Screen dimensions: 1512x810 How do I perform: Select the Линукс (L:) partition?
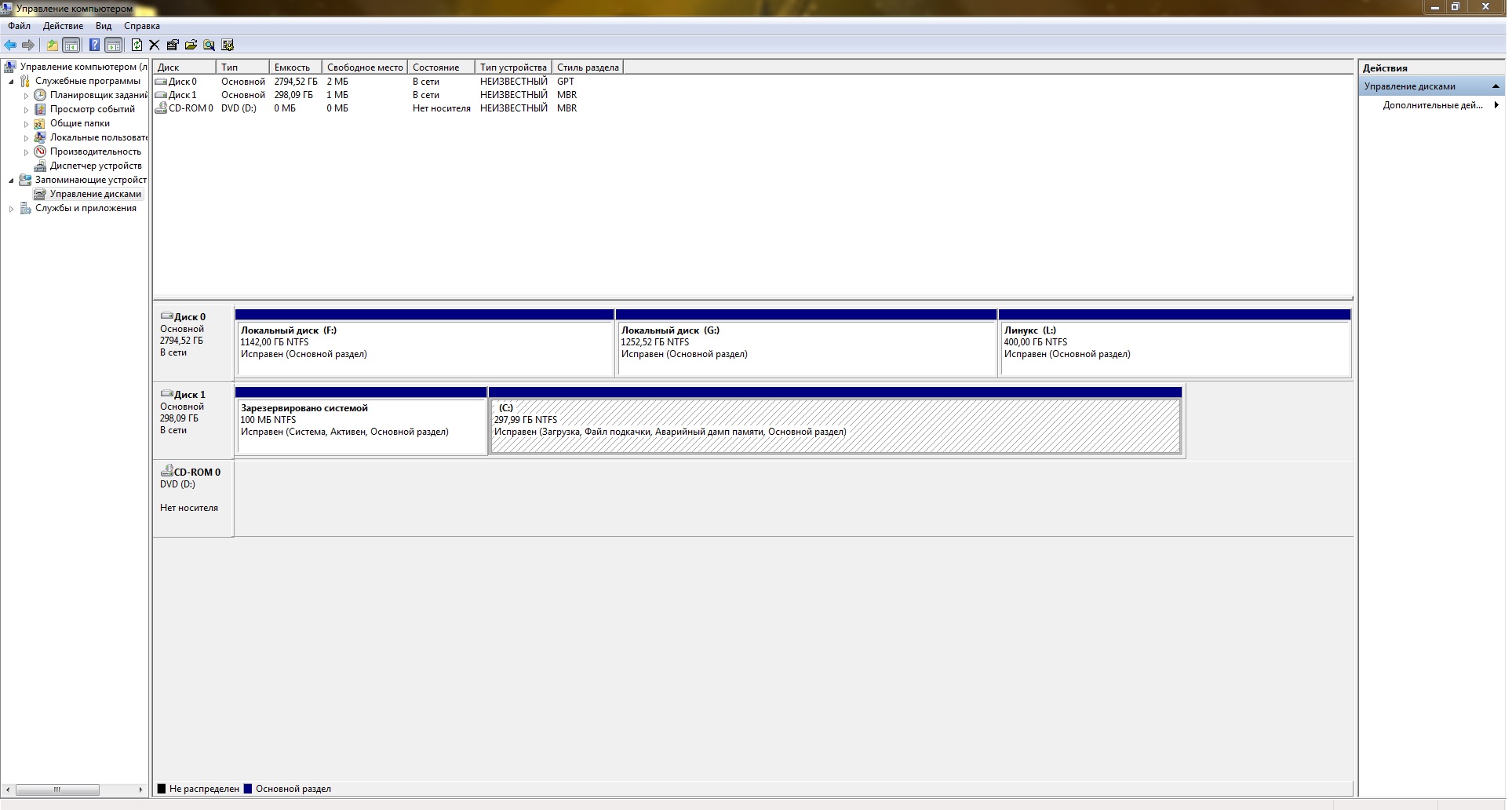(x=1175, y=343)
